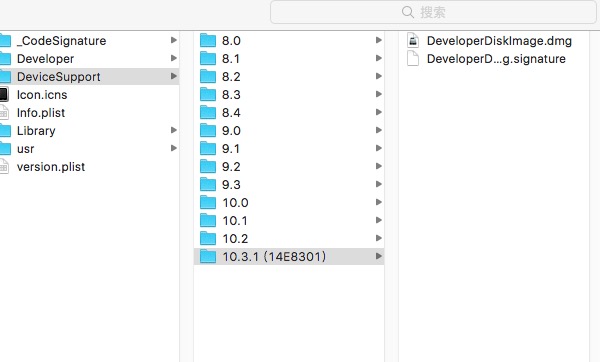Click the version.plist file icon
600x362 pixels.
pos(4,166)
